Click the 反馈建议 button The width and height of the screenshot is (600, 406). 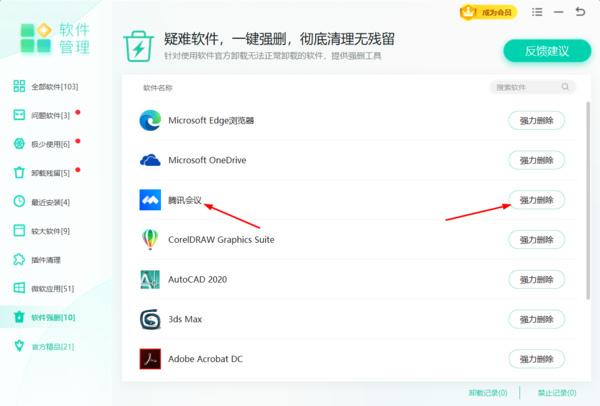click(547, 51)
